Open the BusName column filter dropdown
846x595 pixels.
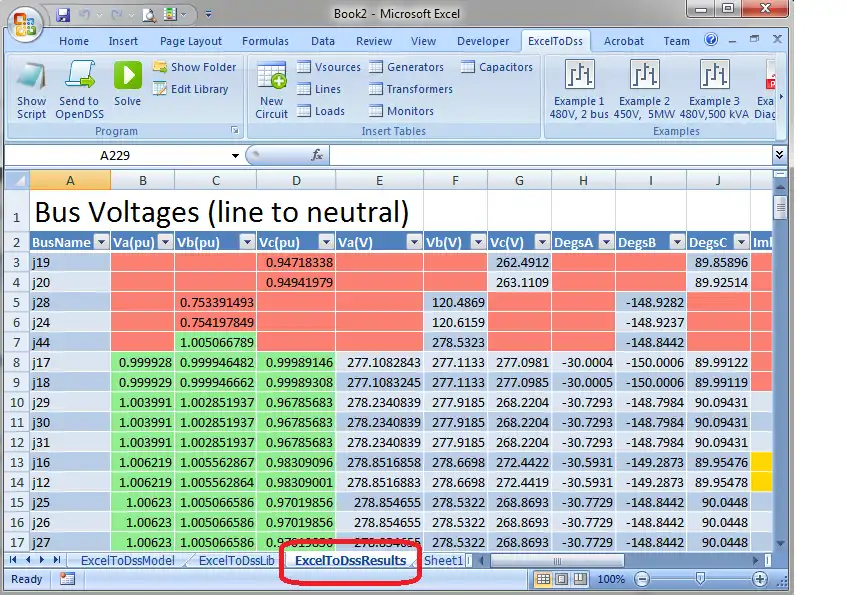[101, 242]
